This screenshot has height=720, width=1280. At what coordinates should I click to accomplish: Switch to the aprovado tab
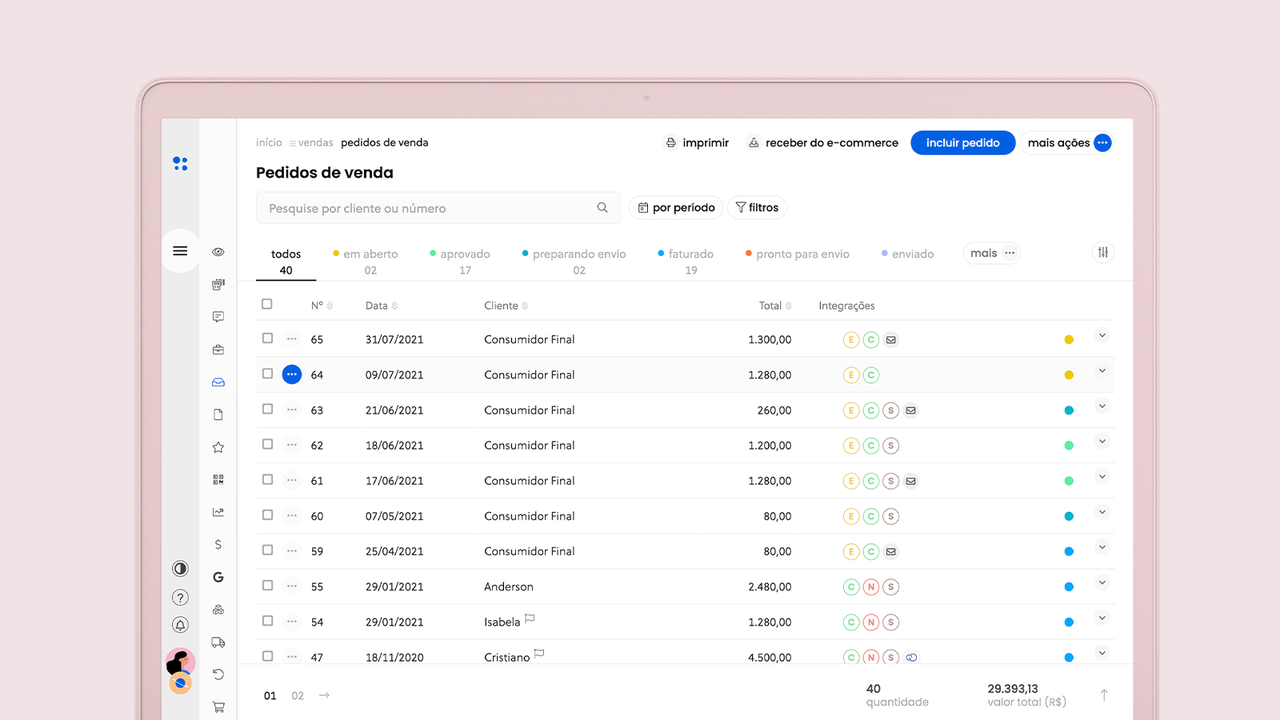tap(461, 262)
